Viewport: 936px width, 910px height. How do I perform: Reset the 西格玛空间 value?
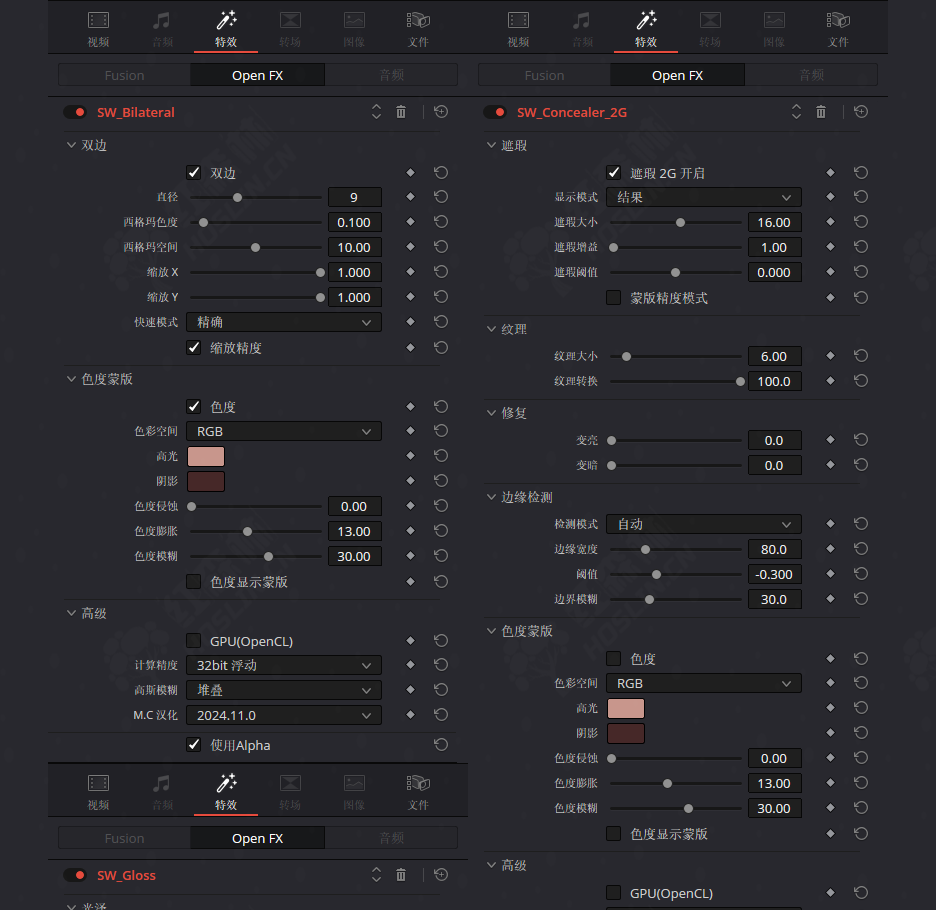[441, 247]
